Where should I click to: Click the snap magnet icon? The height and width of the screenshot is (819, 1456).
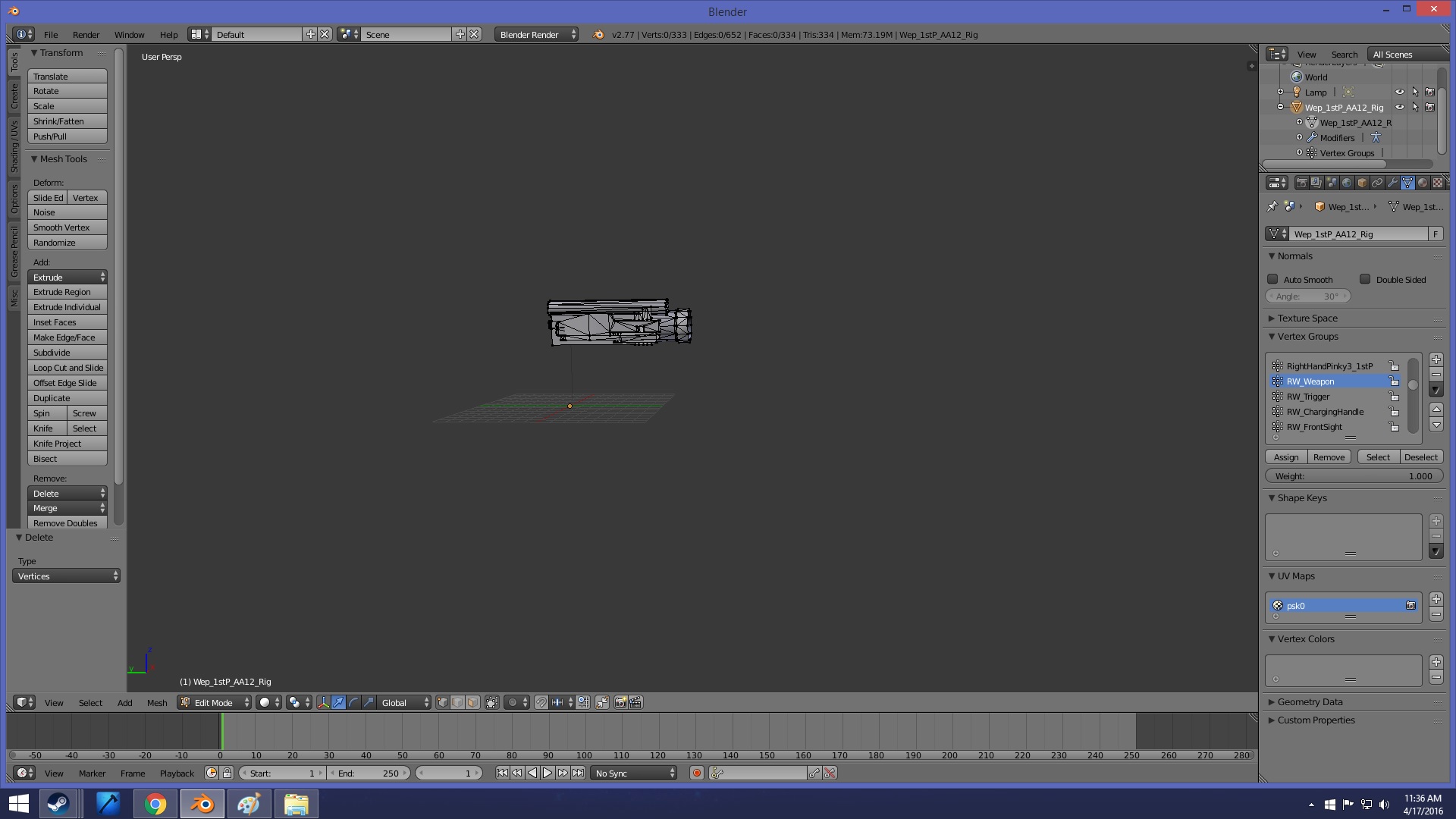coord(541,703)
